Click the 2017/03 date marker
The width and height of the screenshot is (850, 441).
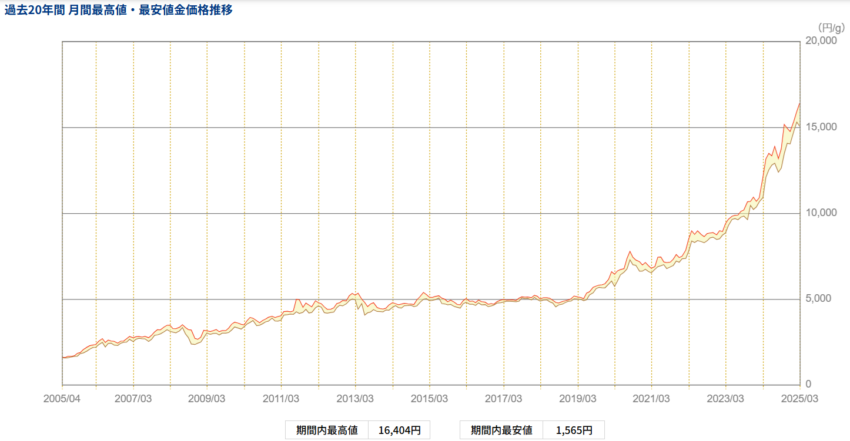coord(504,397)
